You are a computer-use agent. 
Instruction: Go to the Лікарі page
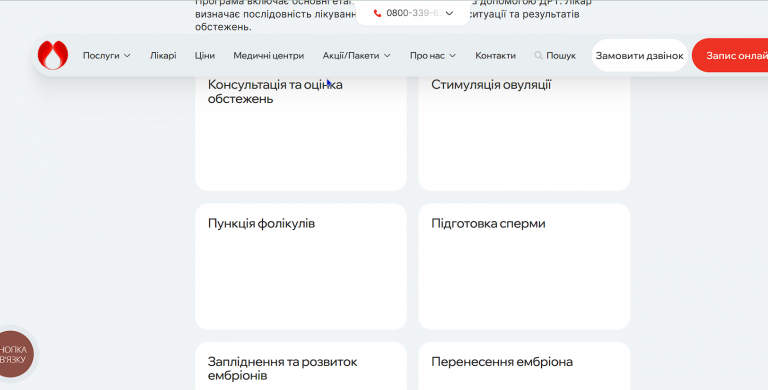(163, 55)
